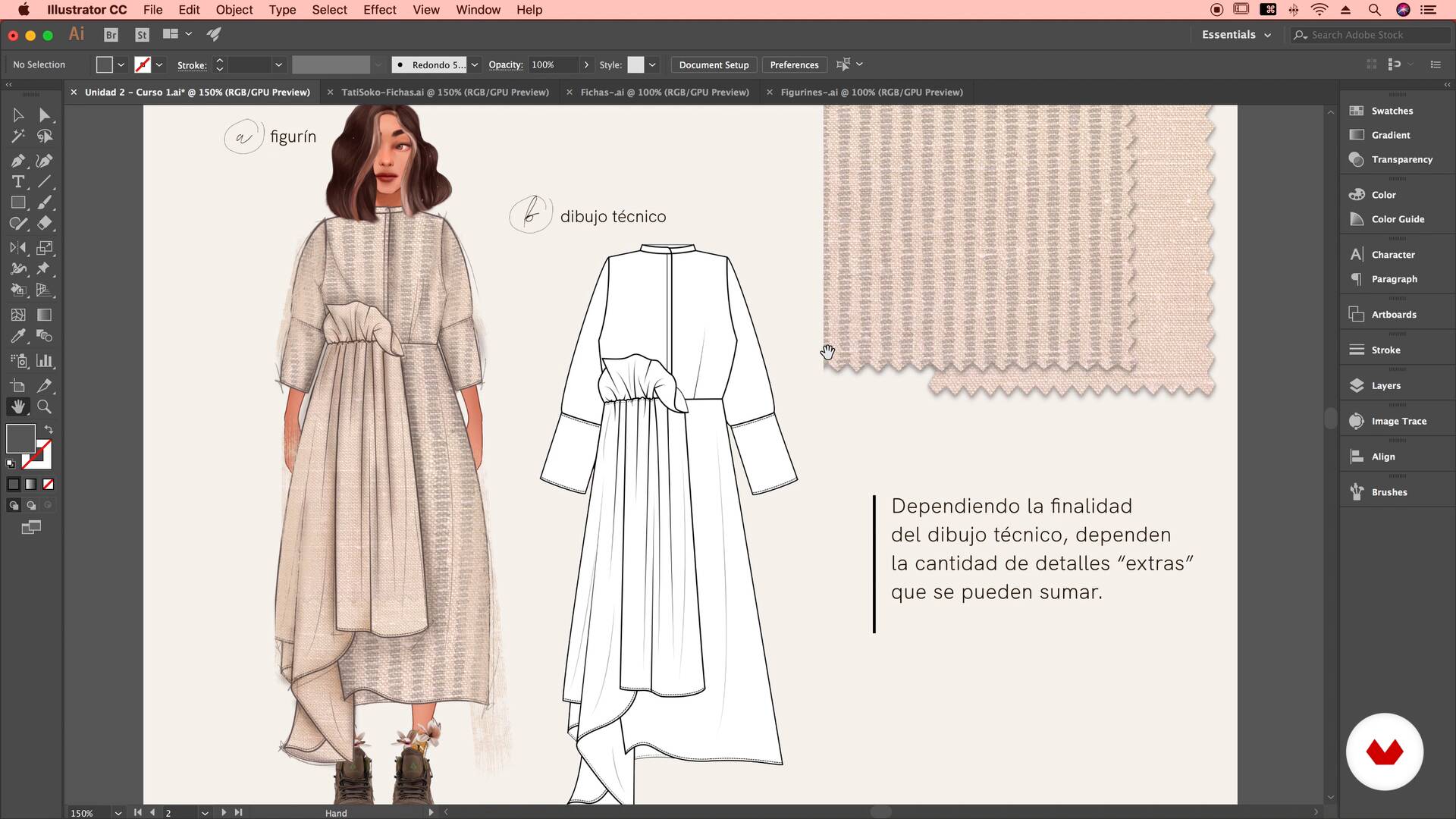Select the Zoom tool
The width and height of the screenshot is (1456, 819).
[45, 406]
